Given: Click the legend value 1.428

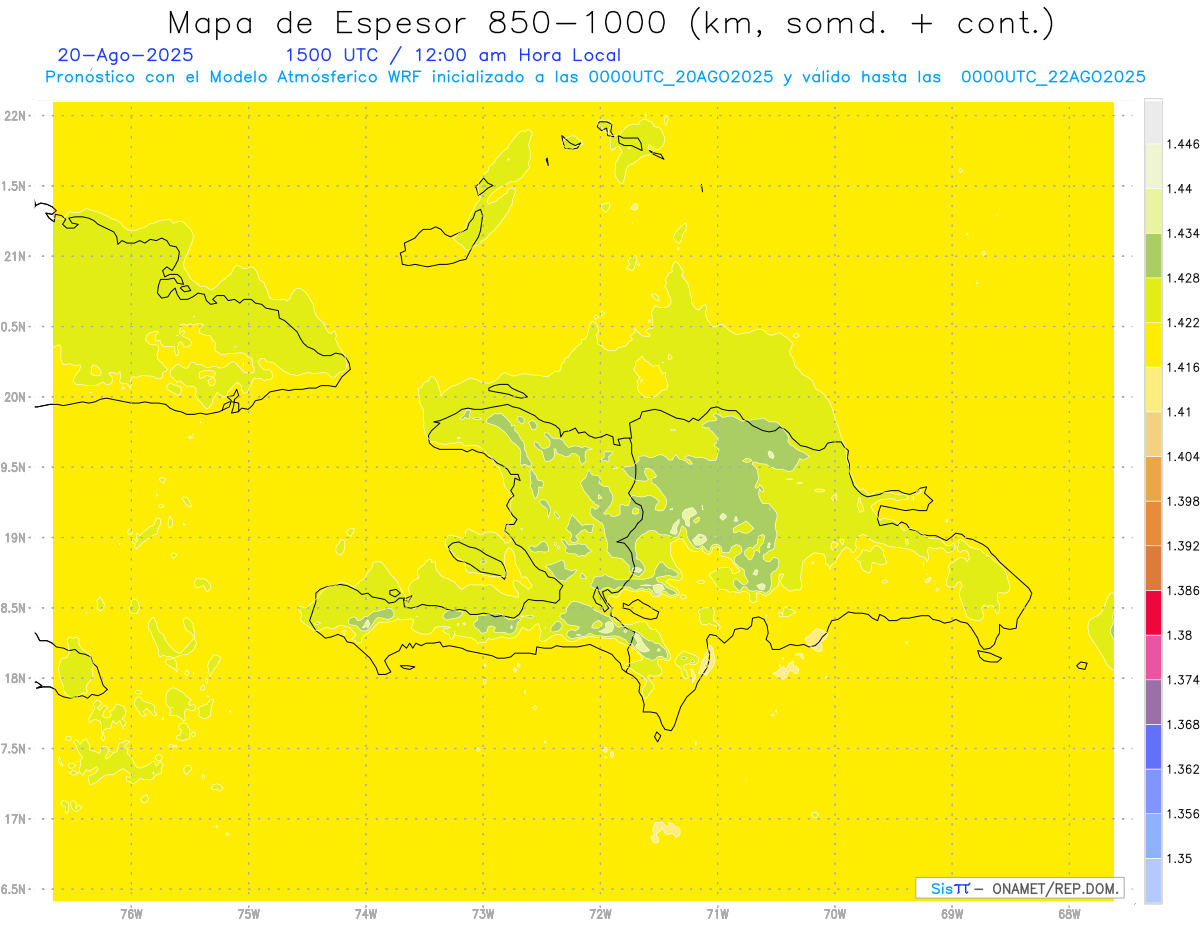Looking at the screenshot, I should coord(1184,278).
